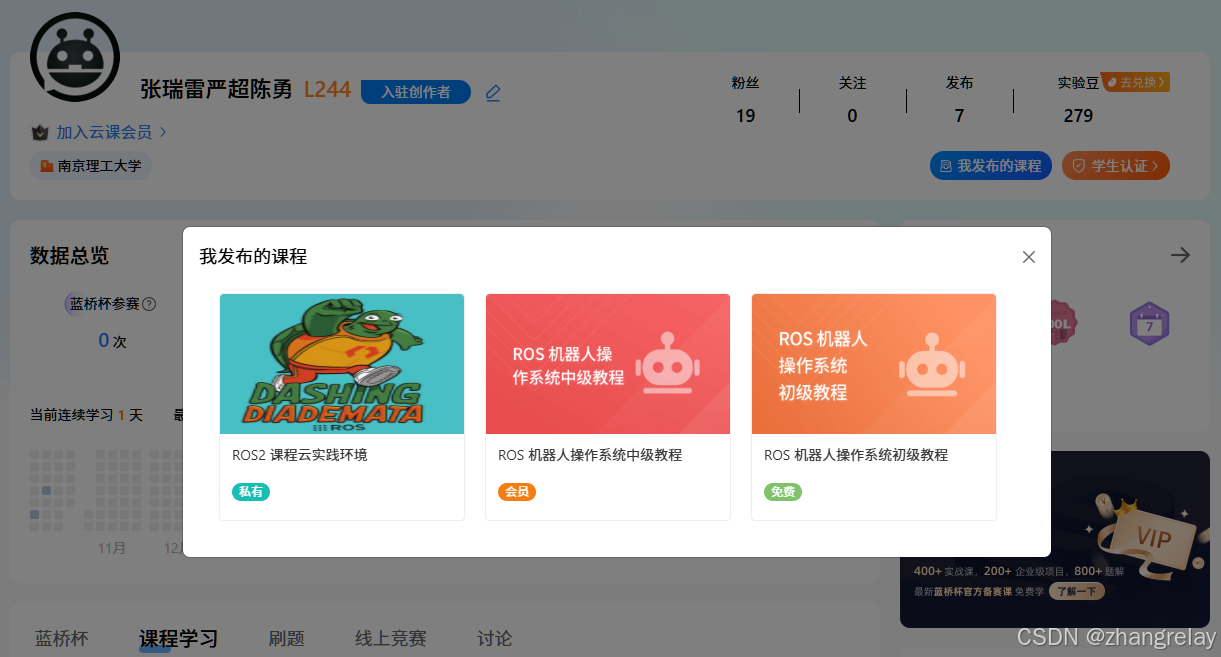Viewport: 1221px width, 657px height.
Task: Open the ROS 机器人操作系统初级教程 course thumbnail
Action: (x=874, y=364)
